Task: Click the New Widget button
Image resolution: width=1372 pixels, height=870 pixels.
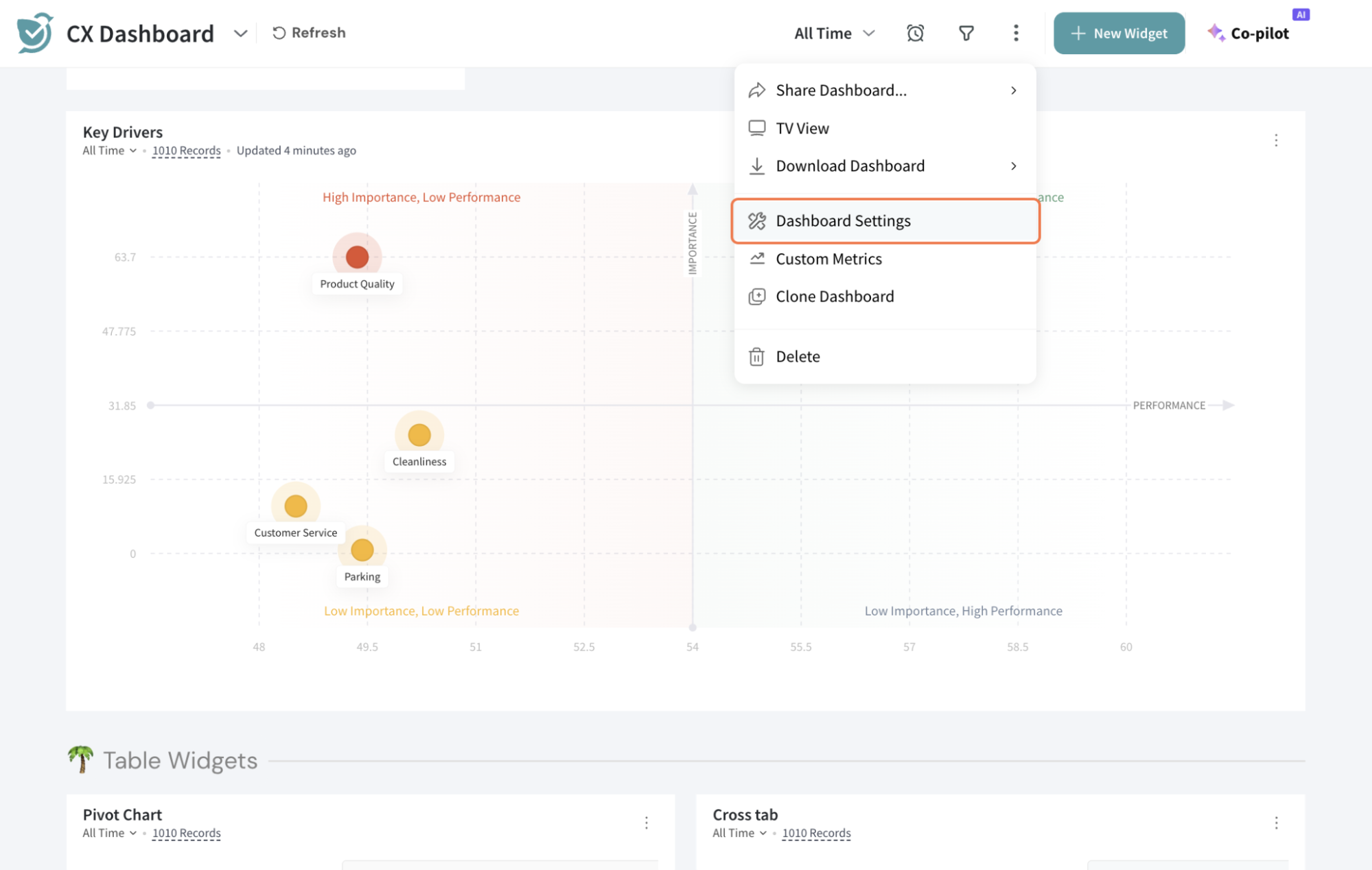Action: 1119,33
